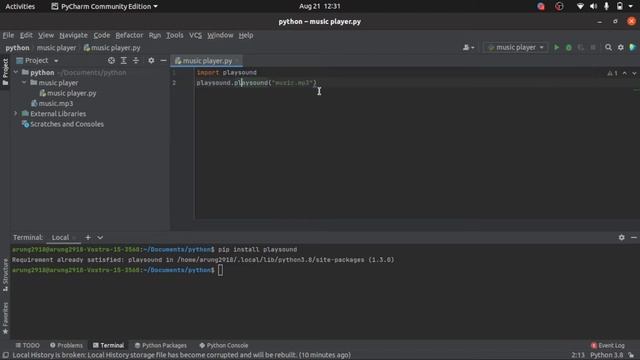Open the Tools menu
The image size is (640, 360).
click(x=175, y=35)
